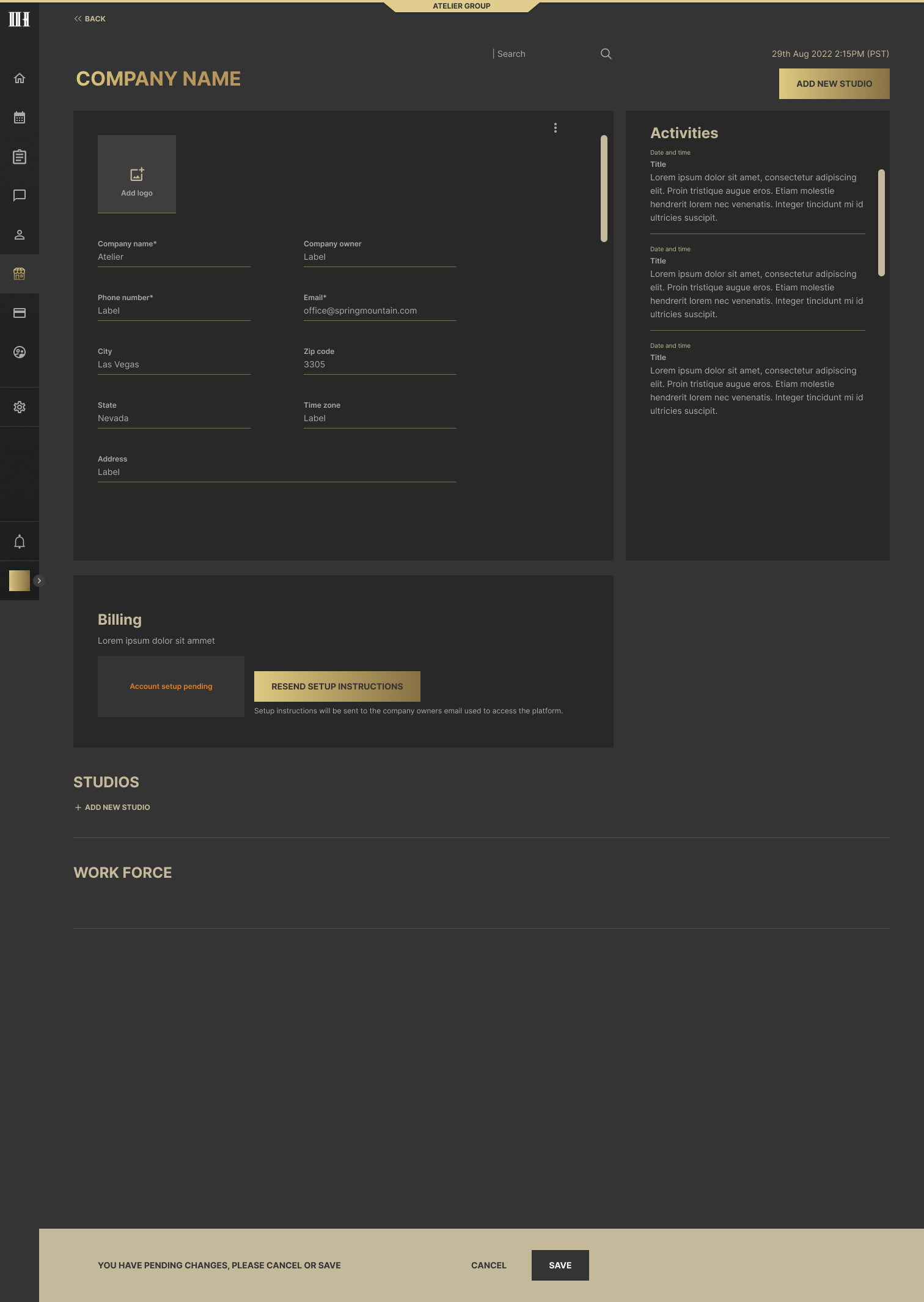Image resolution: width=924 pixels, height=1302 pixels.
Task: Click the STUDIOS section heading
Action: click(x=106, y=782)
